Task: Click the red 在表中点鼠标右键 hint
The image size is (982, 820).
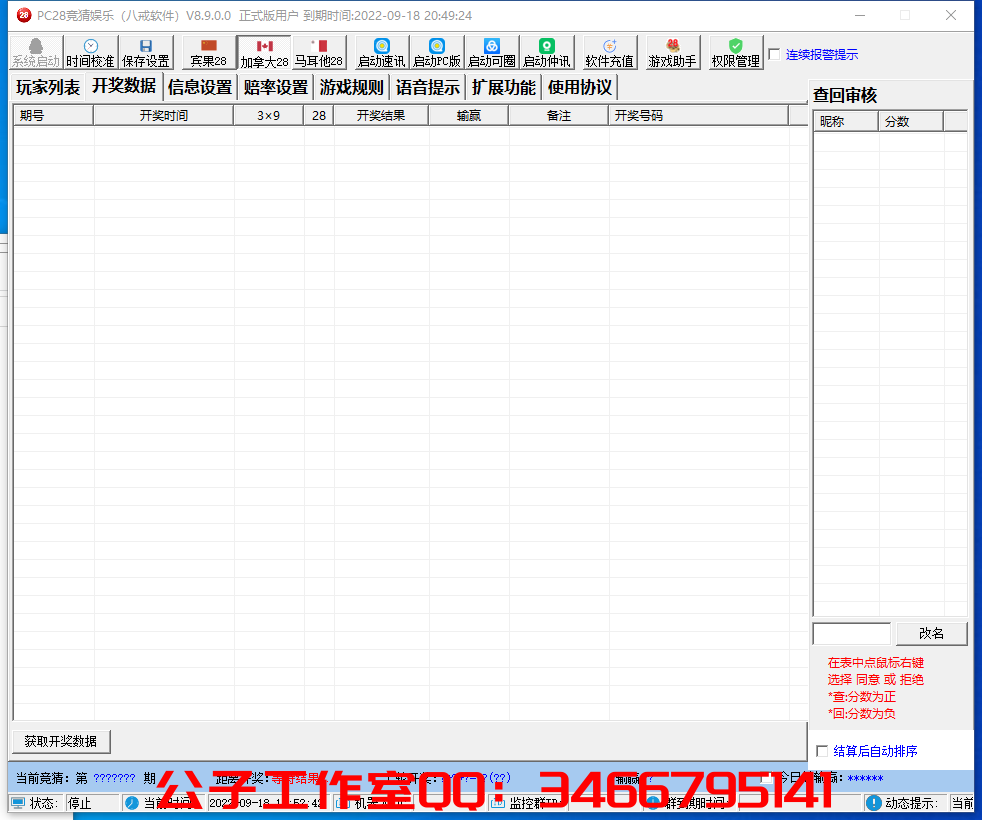Action: pos(876,663)
